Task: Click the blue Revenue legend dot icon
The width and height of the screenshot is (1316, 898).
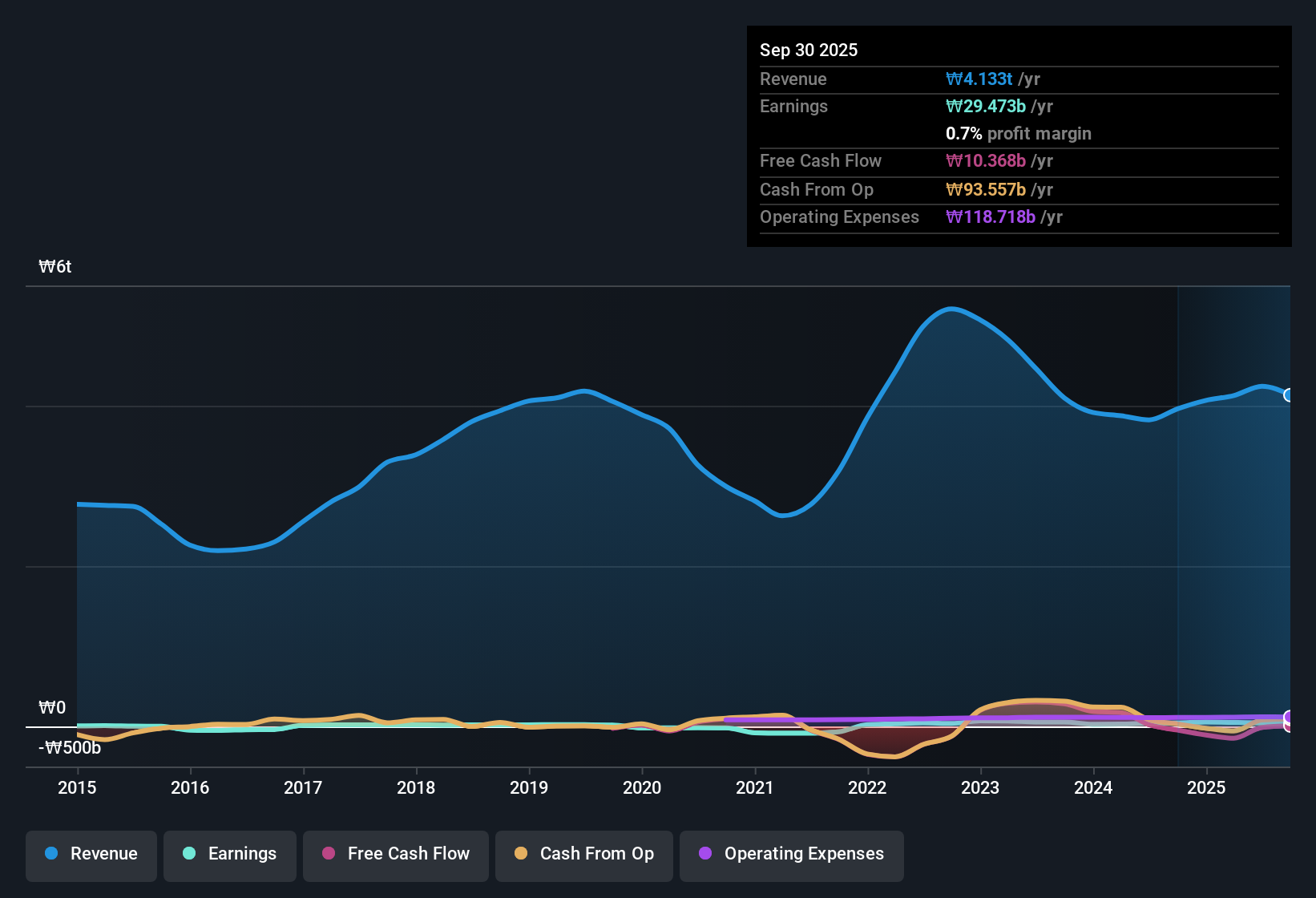Action: [50, 854]
